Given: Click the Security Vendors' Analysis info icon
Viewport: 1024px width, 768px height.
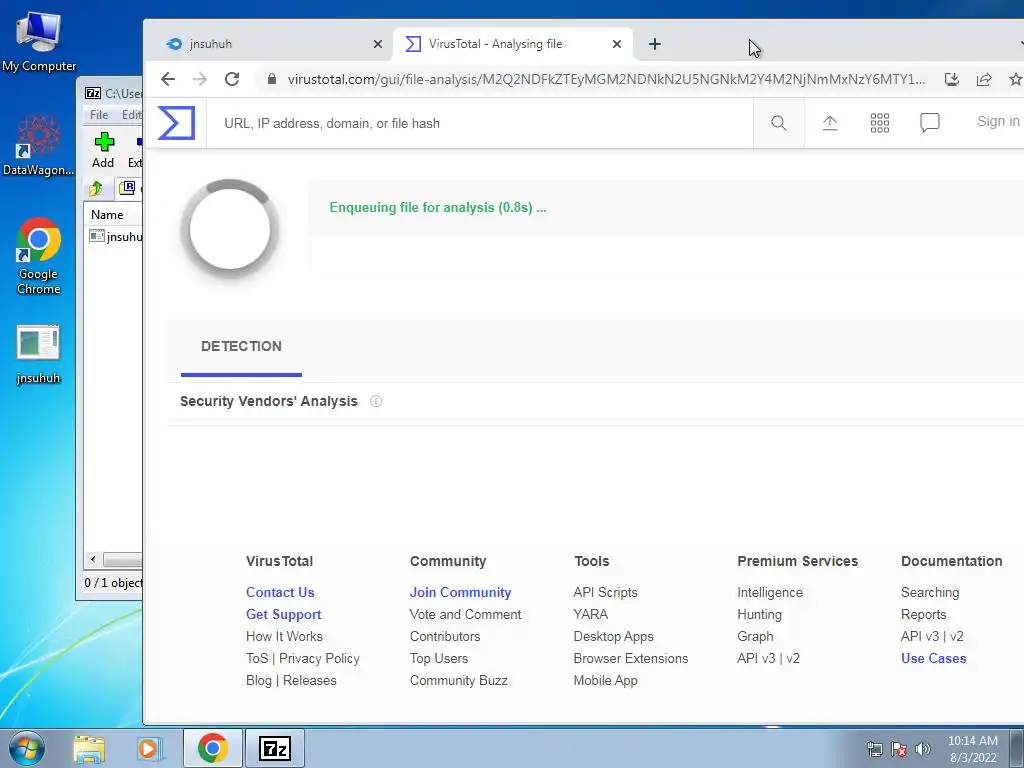Looking at the screenshot, I should (376, 402).
